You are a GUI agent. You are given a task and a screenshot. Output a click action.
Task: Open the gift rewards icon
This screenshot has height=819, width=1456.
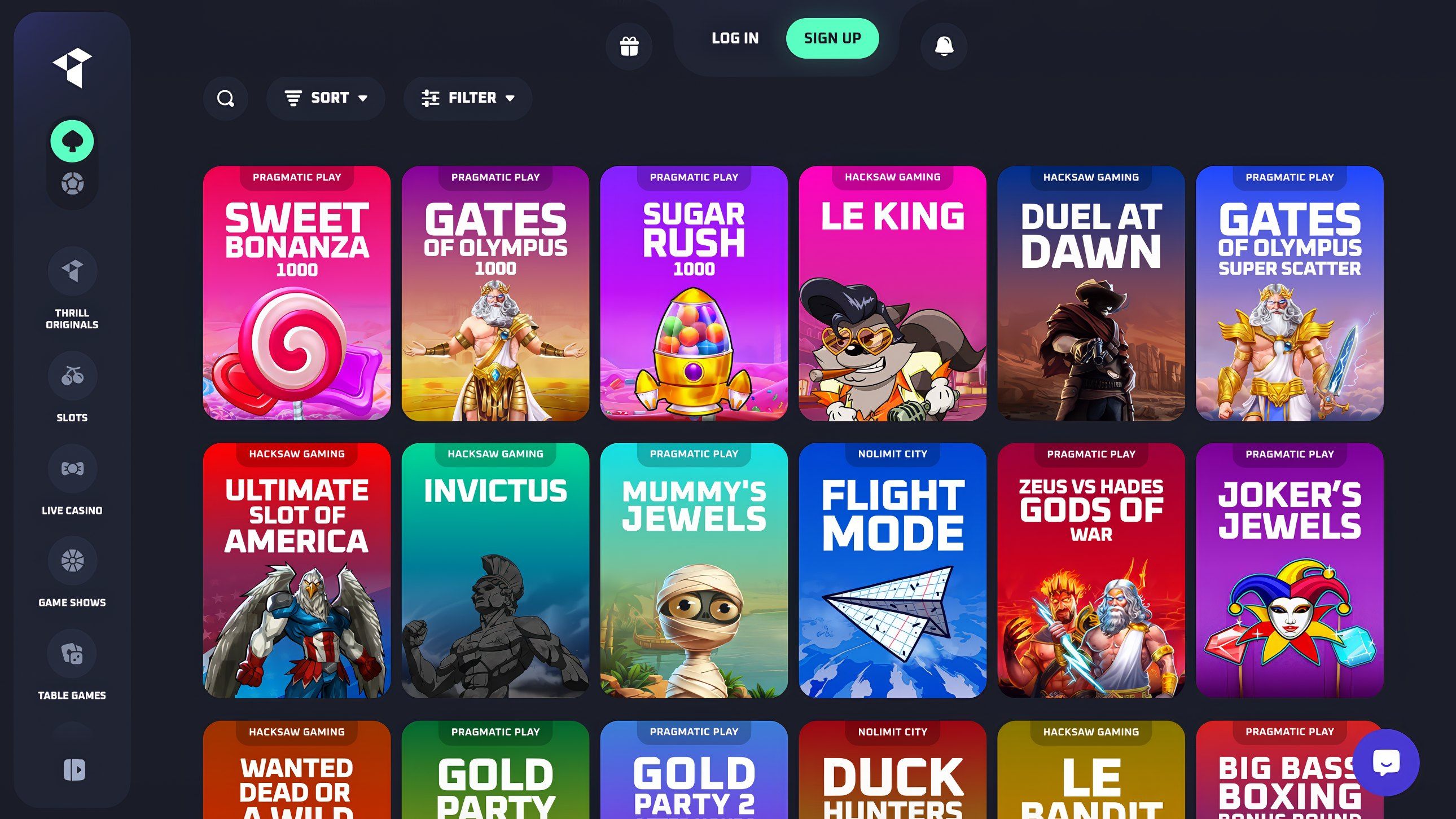point(629,46)
